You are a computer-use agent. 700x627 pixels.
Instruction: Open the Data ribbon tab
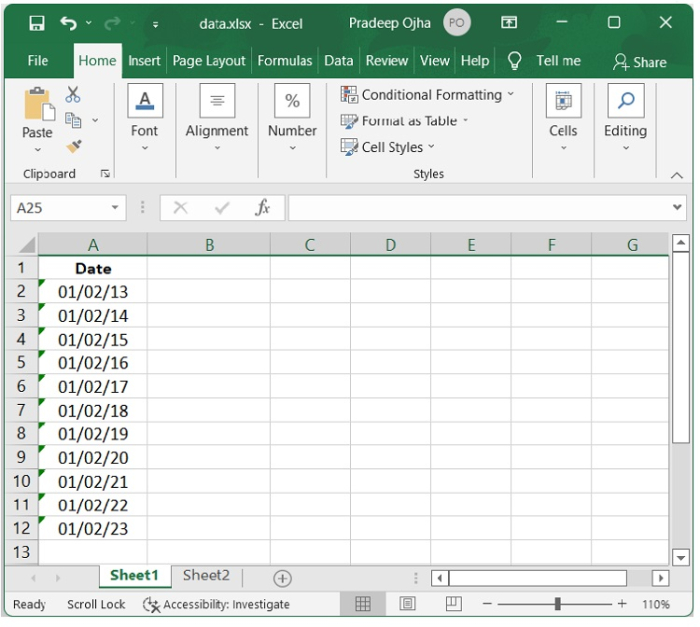[338, 61]
